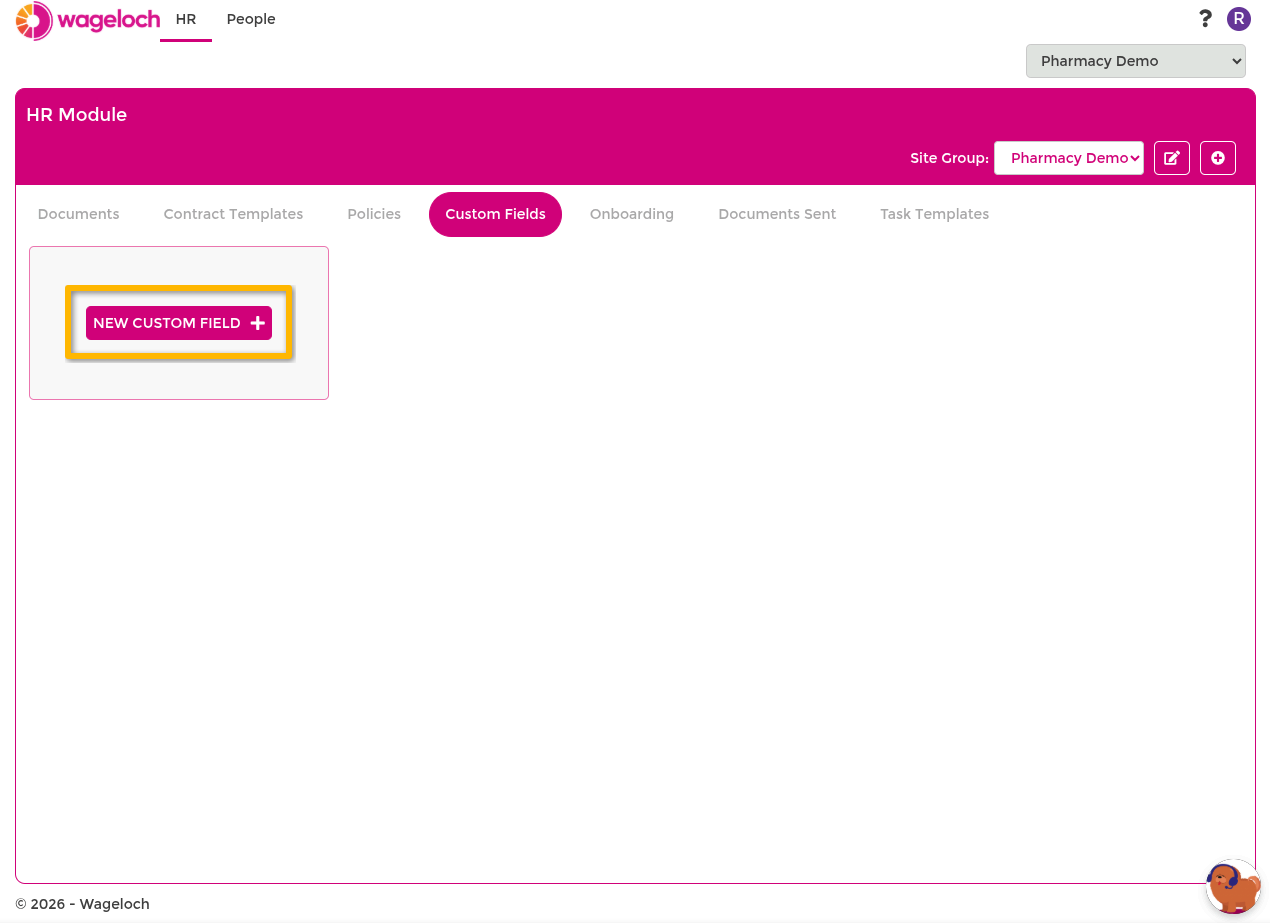
Task: Open the support chat mascot icon
Action: point(1233,886)
